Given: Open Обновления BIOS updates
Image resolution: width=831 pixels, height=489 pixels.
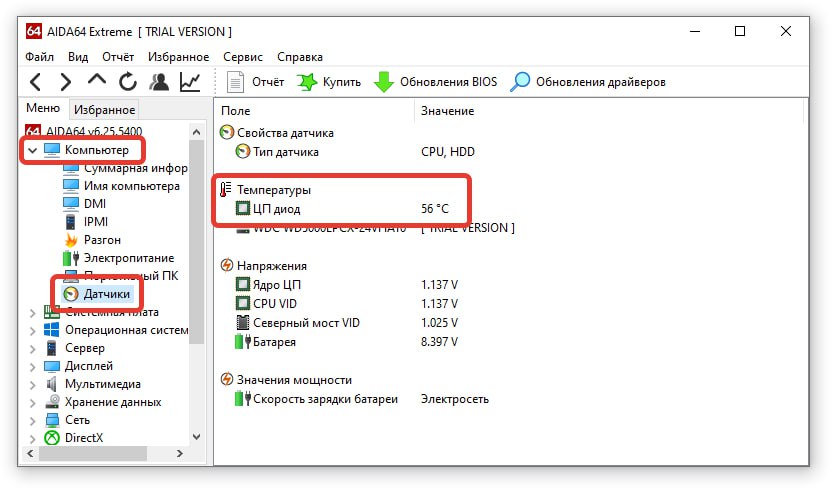Looking at the screenshot, I should pyautogui.click(x=437, y=82).
